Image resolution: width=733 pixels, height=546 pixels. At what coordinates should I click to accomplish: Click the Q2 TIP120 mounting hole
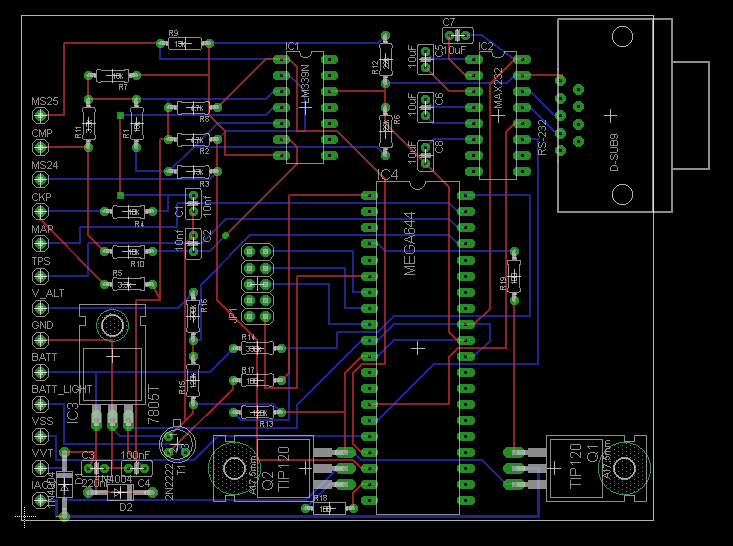[234, 468]
